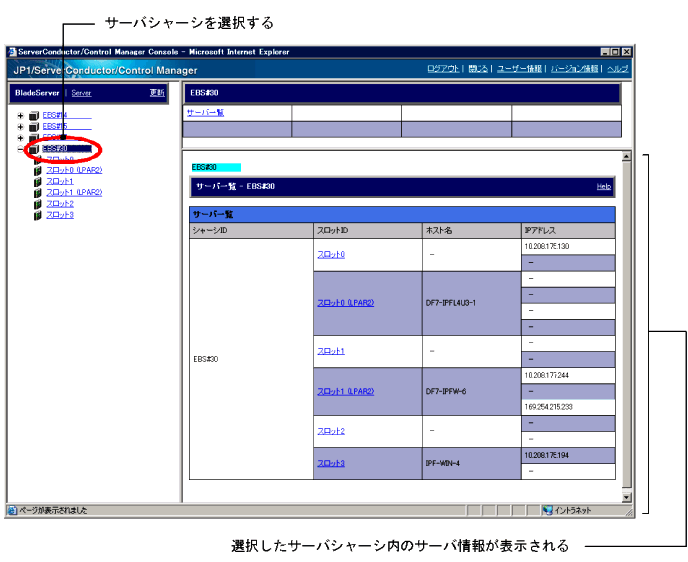Click スロット1 (LPAR2) link in server table
This screenshot has height=562, width=688.
click(346, 391)
